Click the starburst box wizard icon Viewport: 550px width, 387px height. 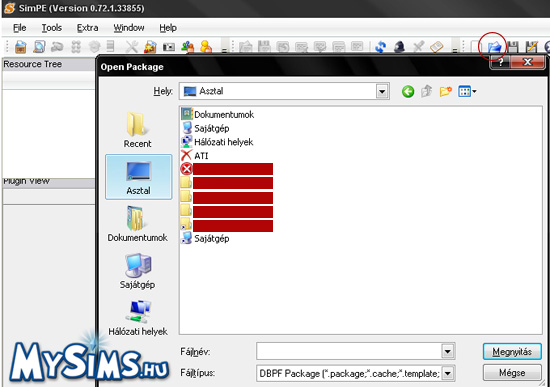pyautogui.click(x=150, y=46)
